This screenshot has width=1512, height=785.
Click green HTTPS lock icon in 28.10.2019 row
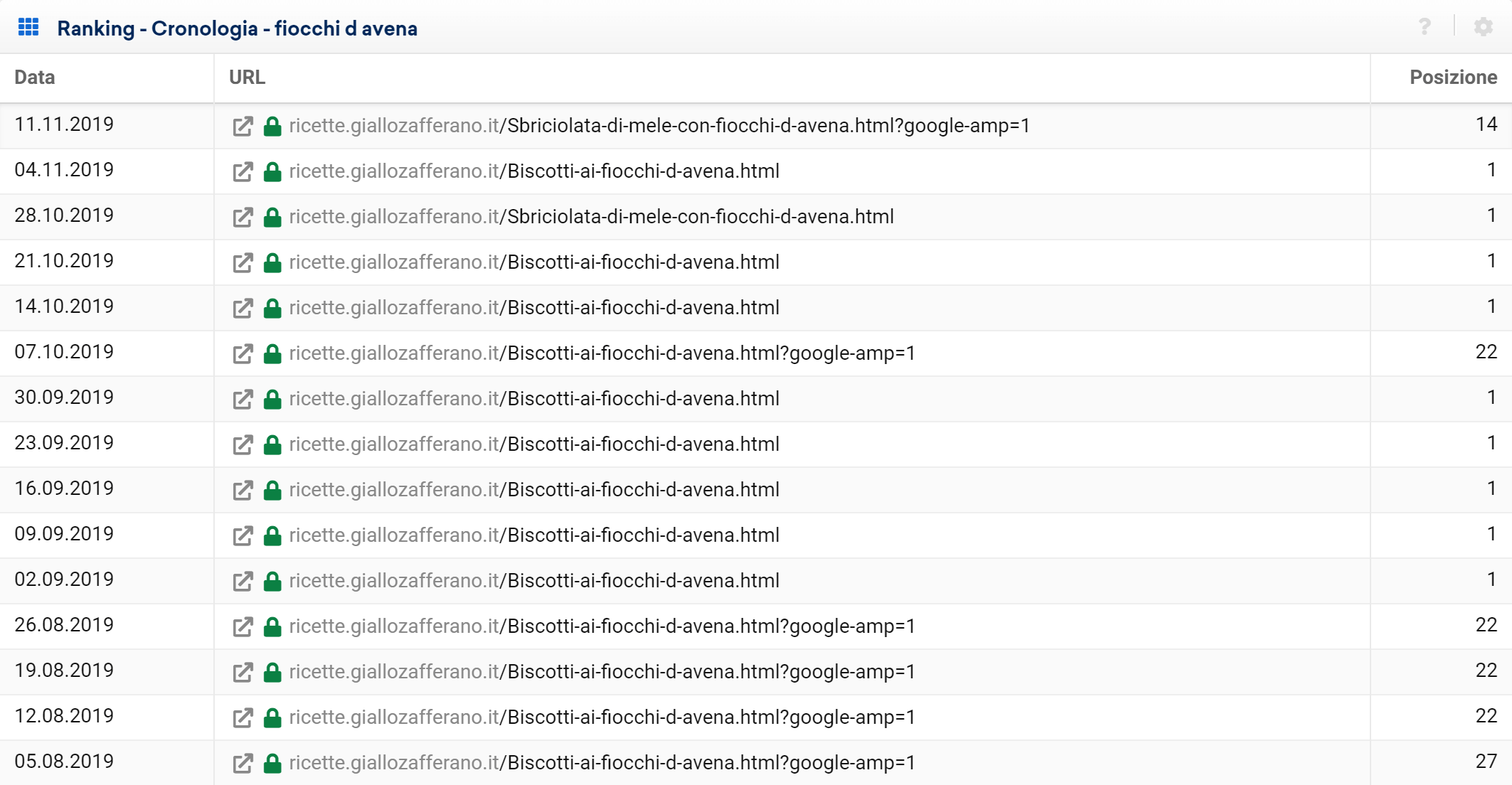(272, 217)
